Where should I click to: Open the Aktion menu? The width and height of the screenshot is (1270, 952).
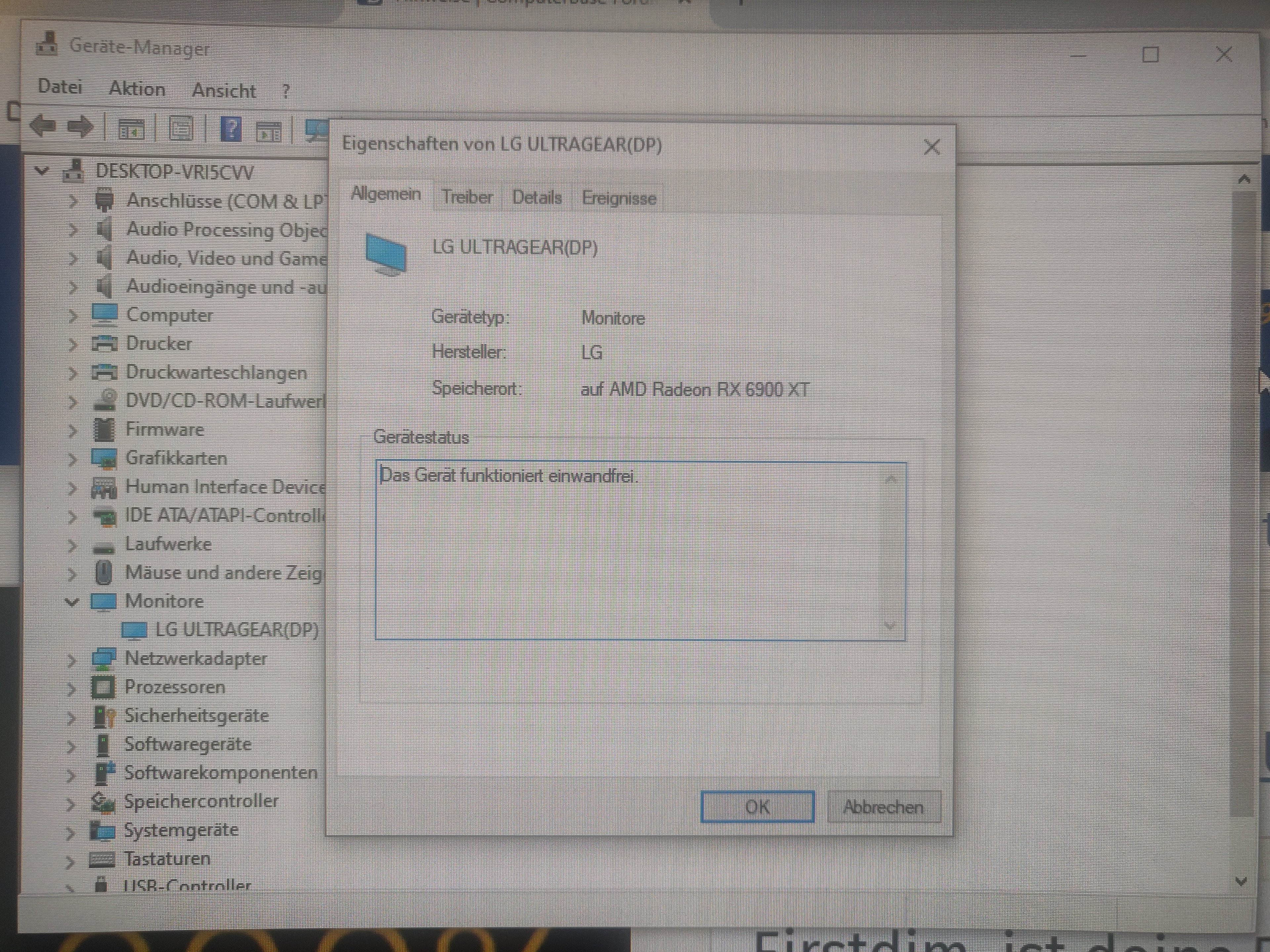137,89
